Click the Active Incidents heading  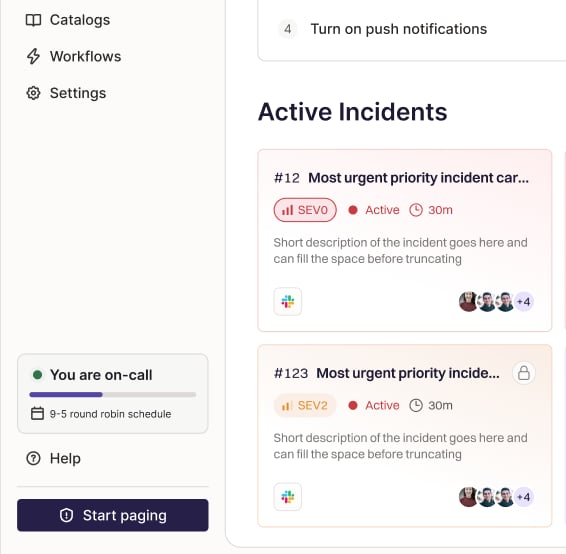pyautogui.click(x=353, y=112)
